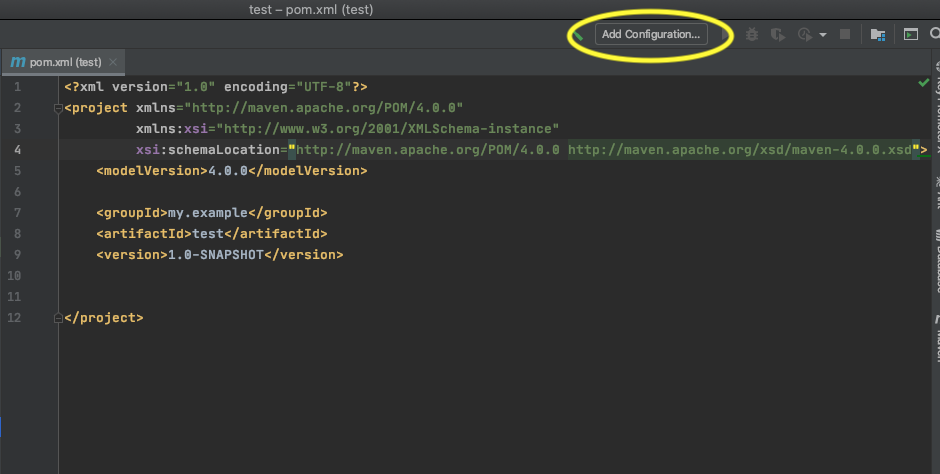Click the version value 1.0-SNAPSHOT
Image resolution: width=940 pixels, height=474 pixels.
click(x=216, y=255)
